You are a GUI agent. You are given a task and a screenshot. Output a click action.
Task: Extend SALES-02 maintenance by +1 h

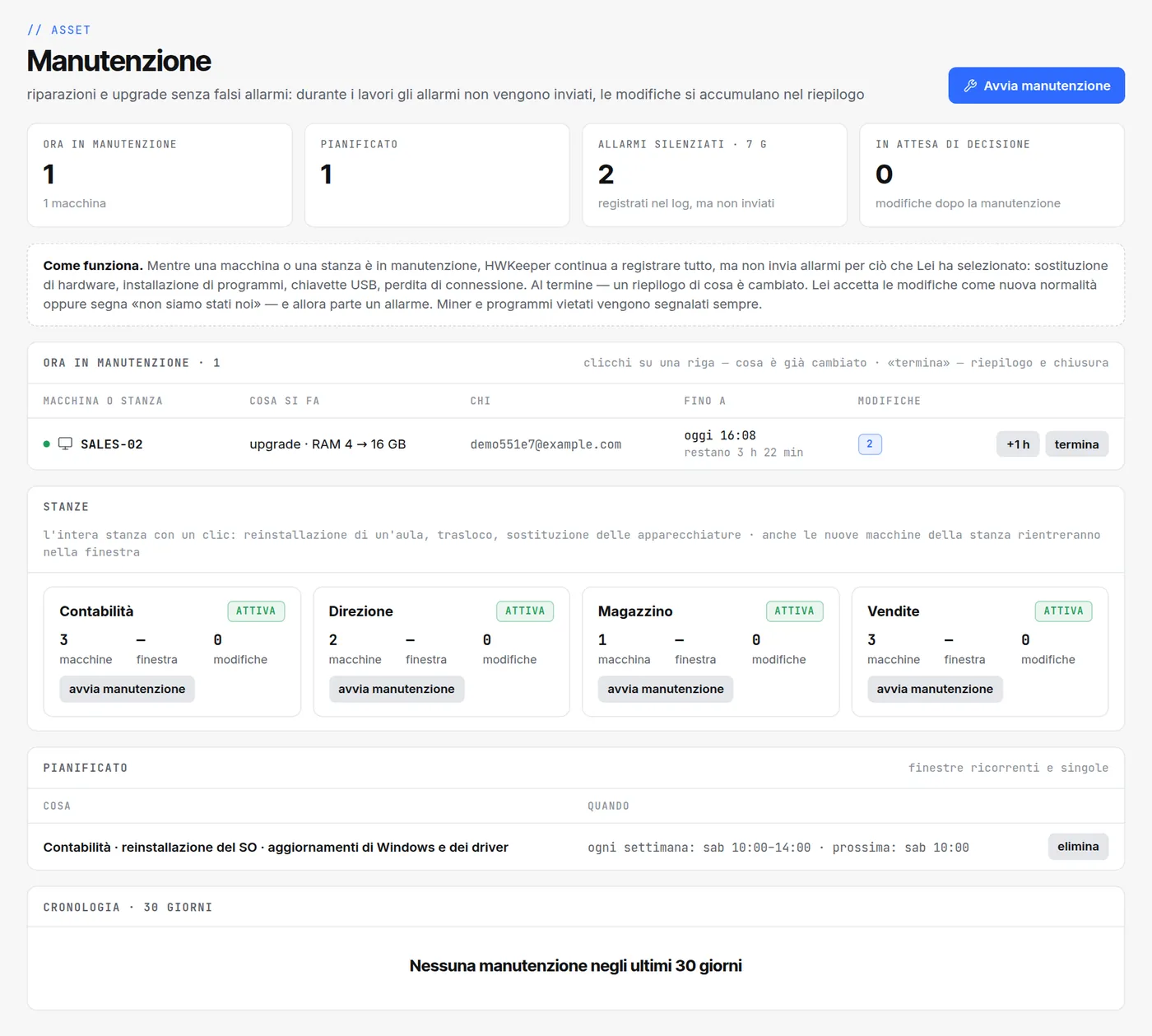[1018, 444]
